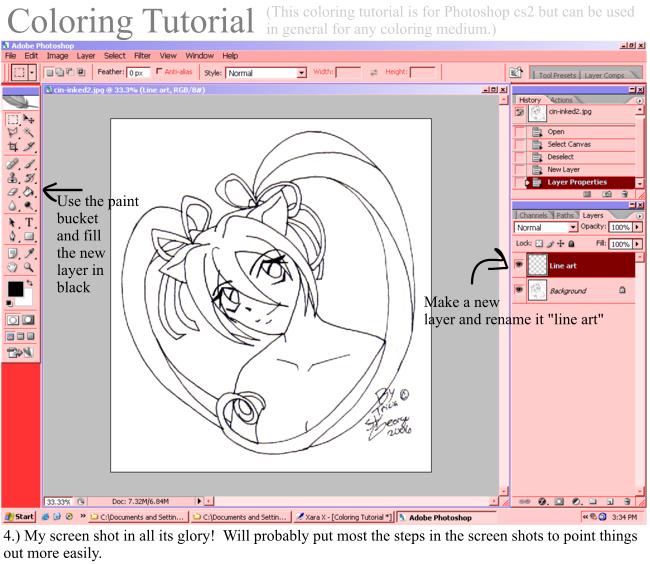Switch to Quick Mask mode
This screenshot has width=650, height=564.
point(29,320)
